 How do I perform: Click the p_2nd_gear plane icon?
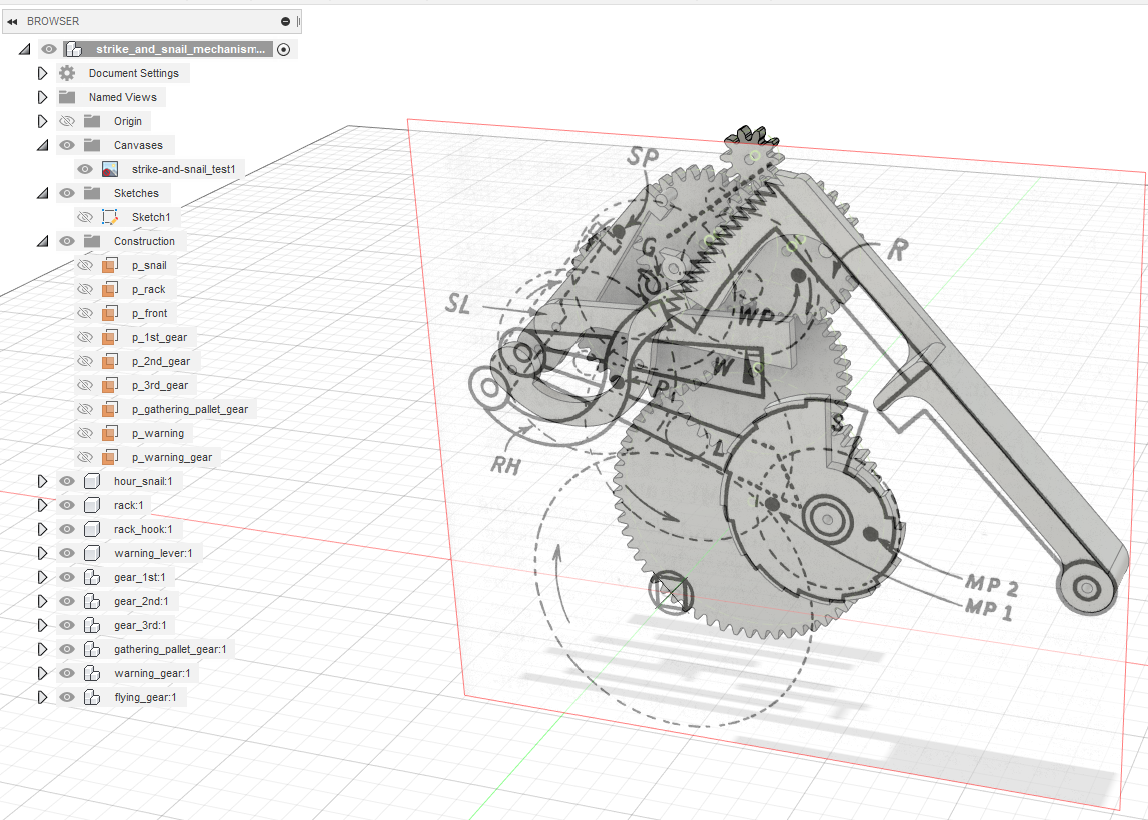pos(110,361)
